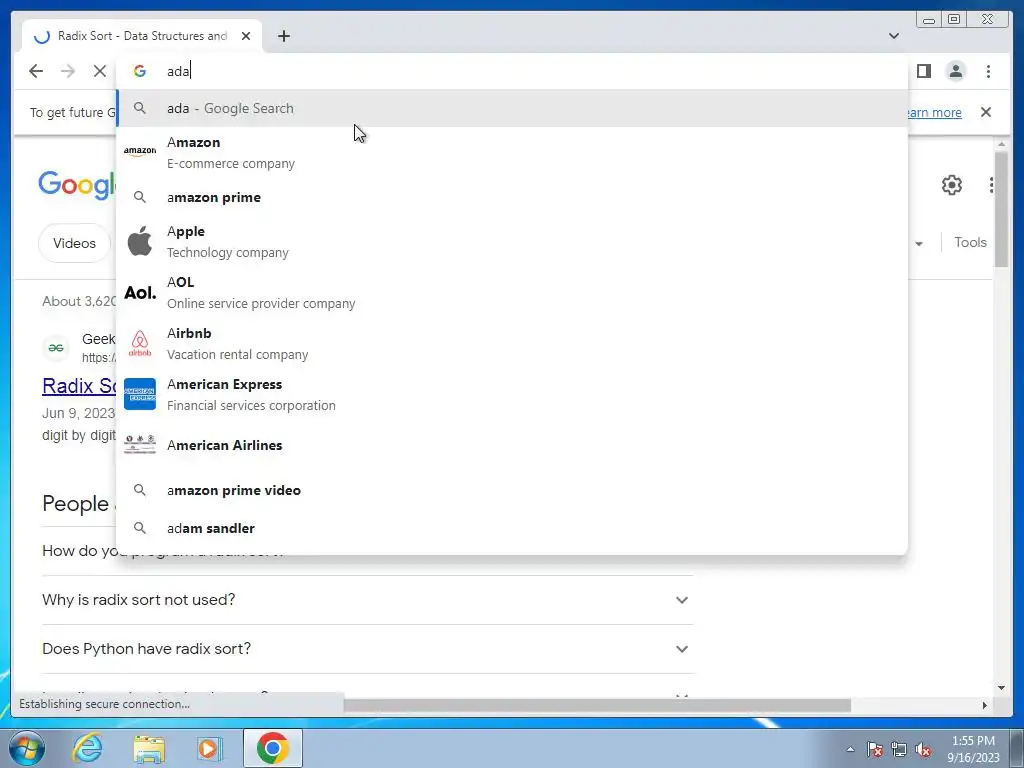
Task: Stop loading the page with X button
Action: pyautogui.click(x=99, y=71)
